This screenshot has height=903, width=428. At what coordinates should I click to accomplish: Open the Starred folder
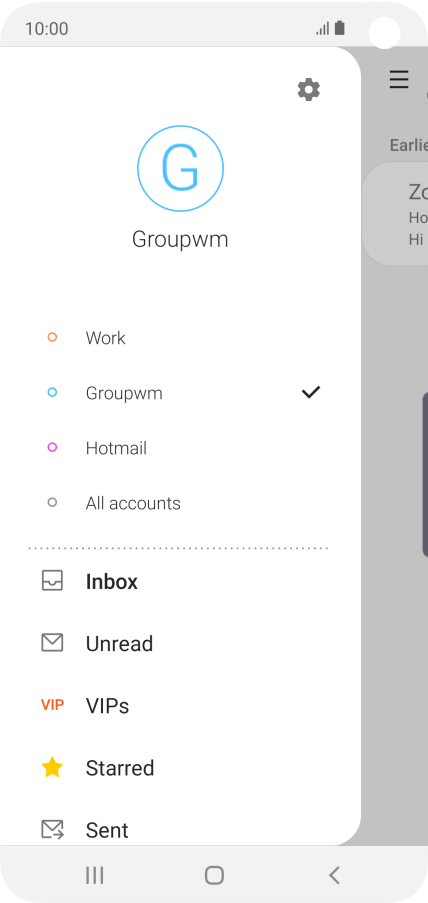tap(180, 768)
